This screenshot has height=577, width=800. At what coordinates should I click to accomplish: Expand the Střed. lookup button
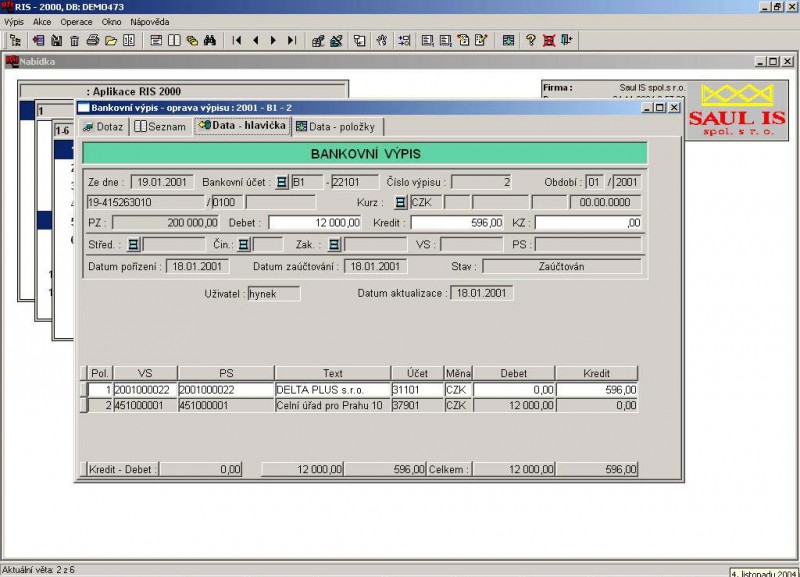tap(132, 244)
